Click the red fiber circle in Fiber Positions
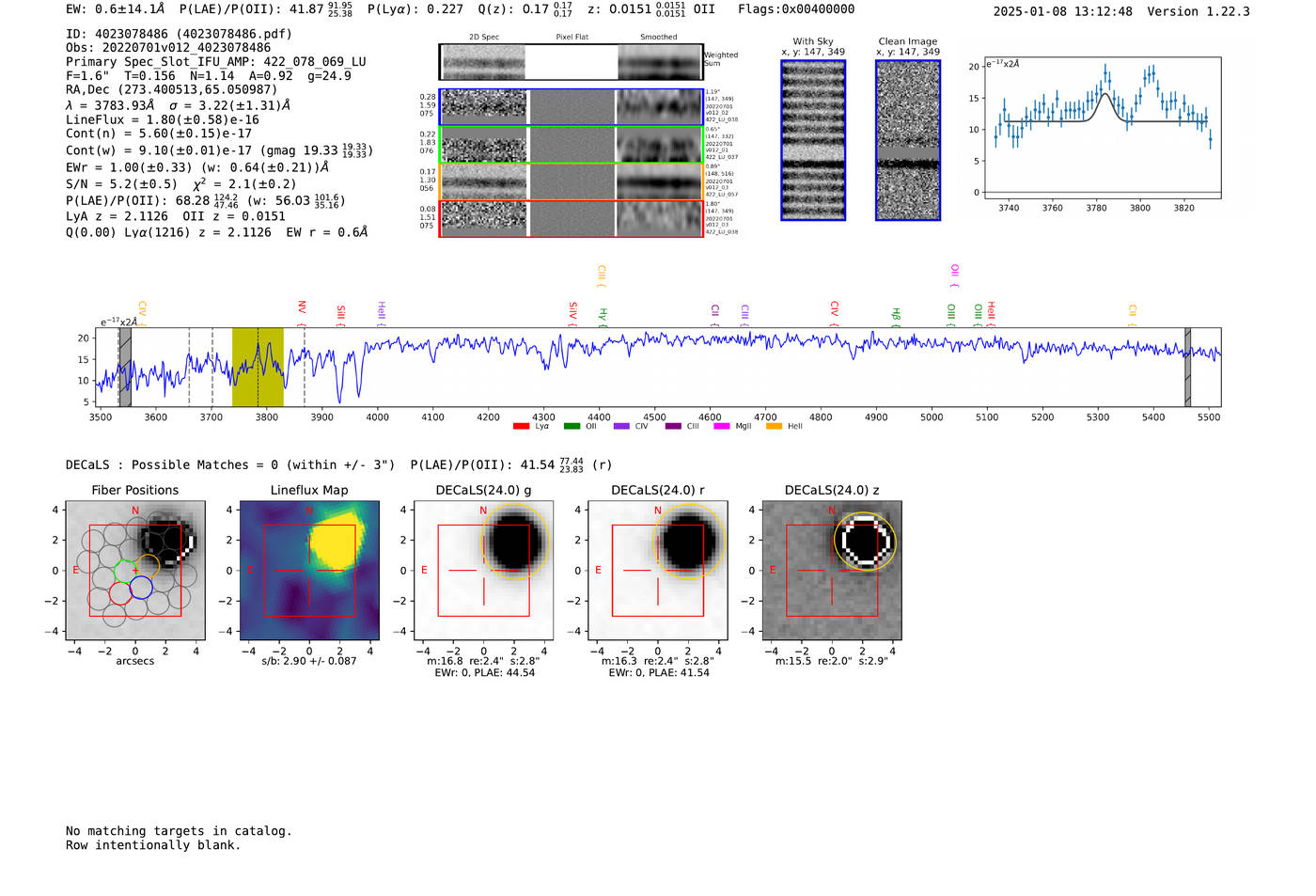The height and width of the screenshot is (896, 1316). pyautogui.click(x=119, y=592)
